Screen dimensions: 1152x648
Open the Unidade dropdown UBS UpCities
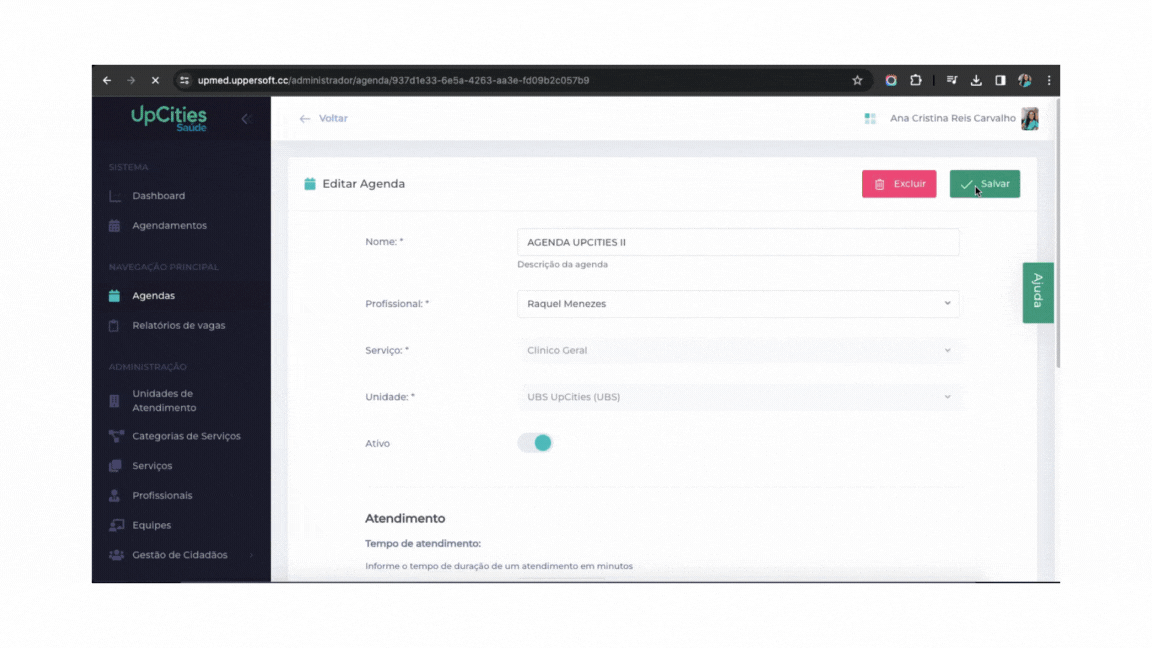[x=738, y=397]
